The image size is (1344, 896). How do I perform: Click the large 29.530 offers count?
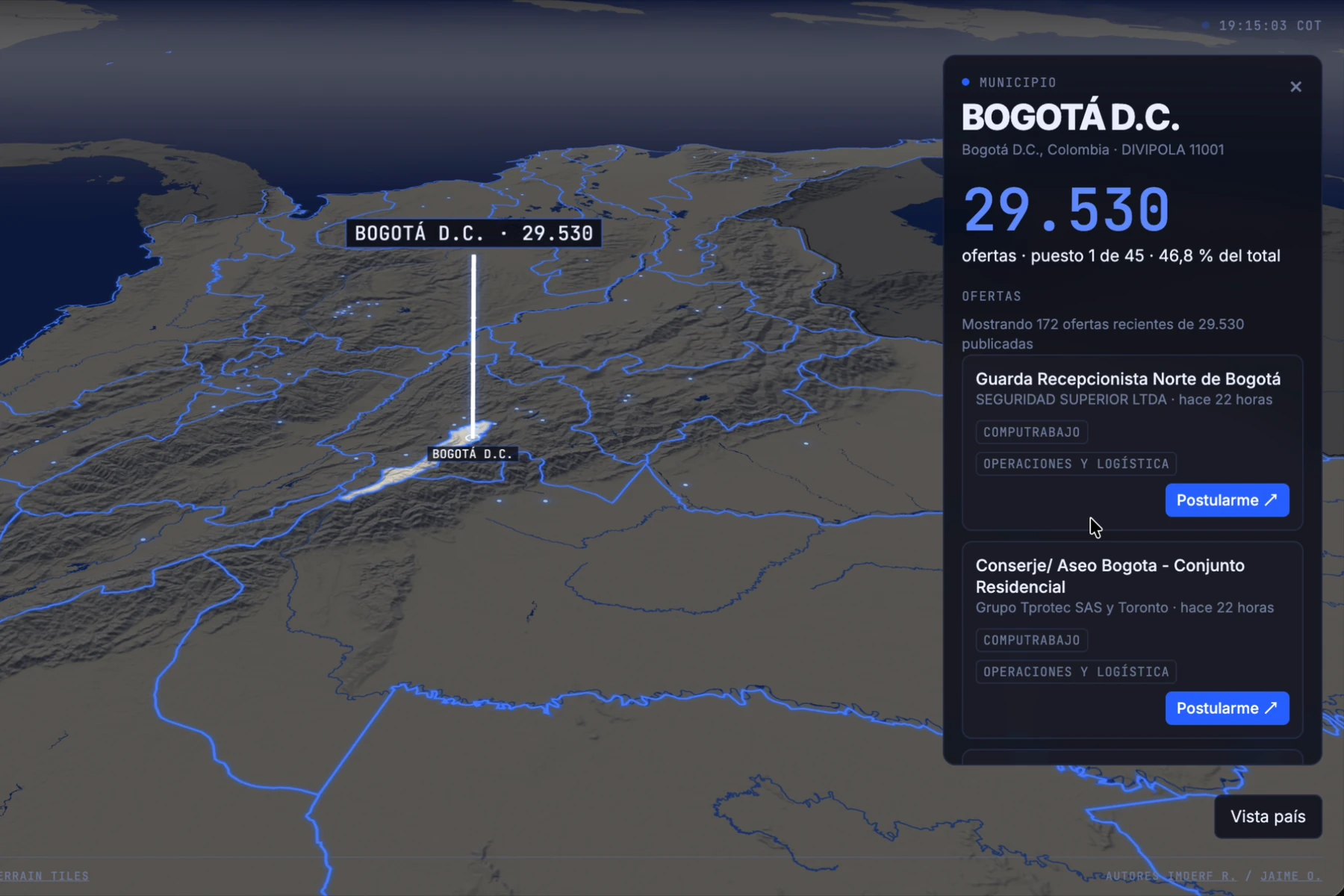pyautogui.click(x=1066, y=210)
